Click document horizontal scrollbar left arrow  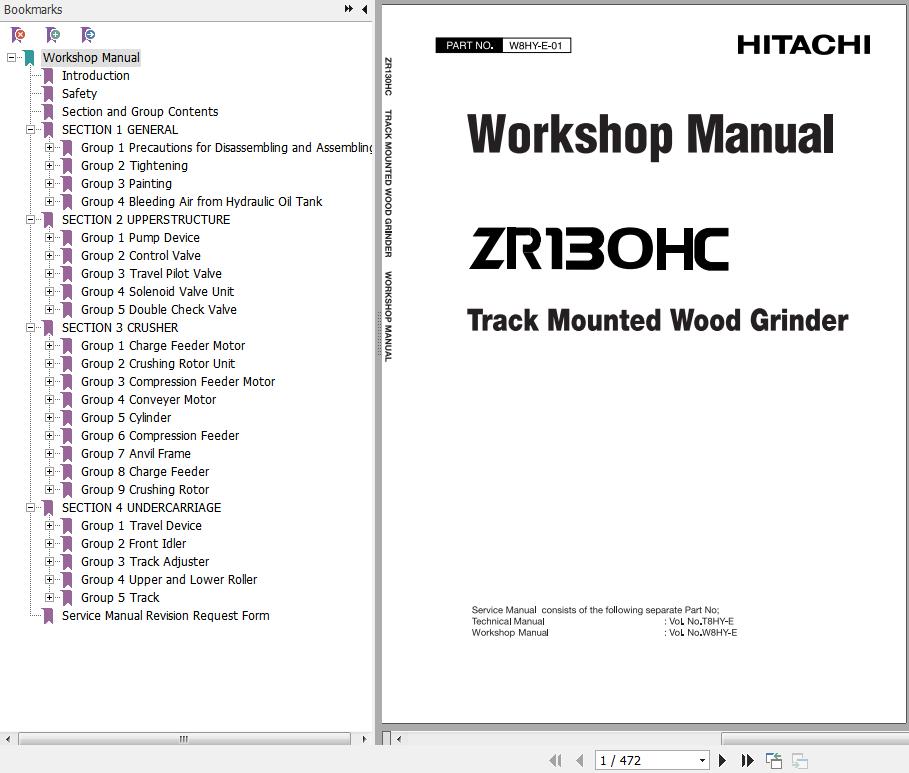399,739
